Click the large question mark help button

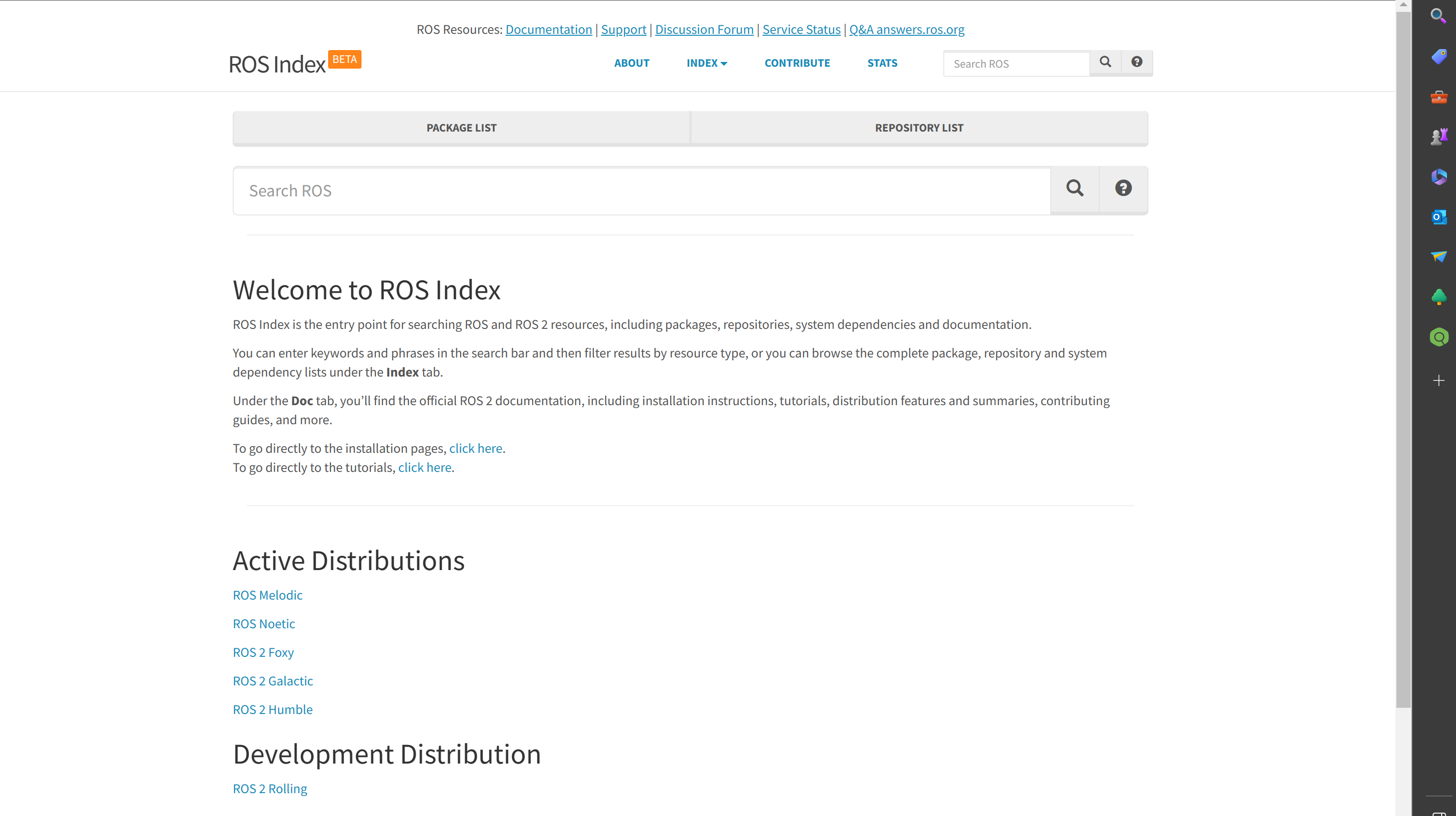(x=1123, y=189)
